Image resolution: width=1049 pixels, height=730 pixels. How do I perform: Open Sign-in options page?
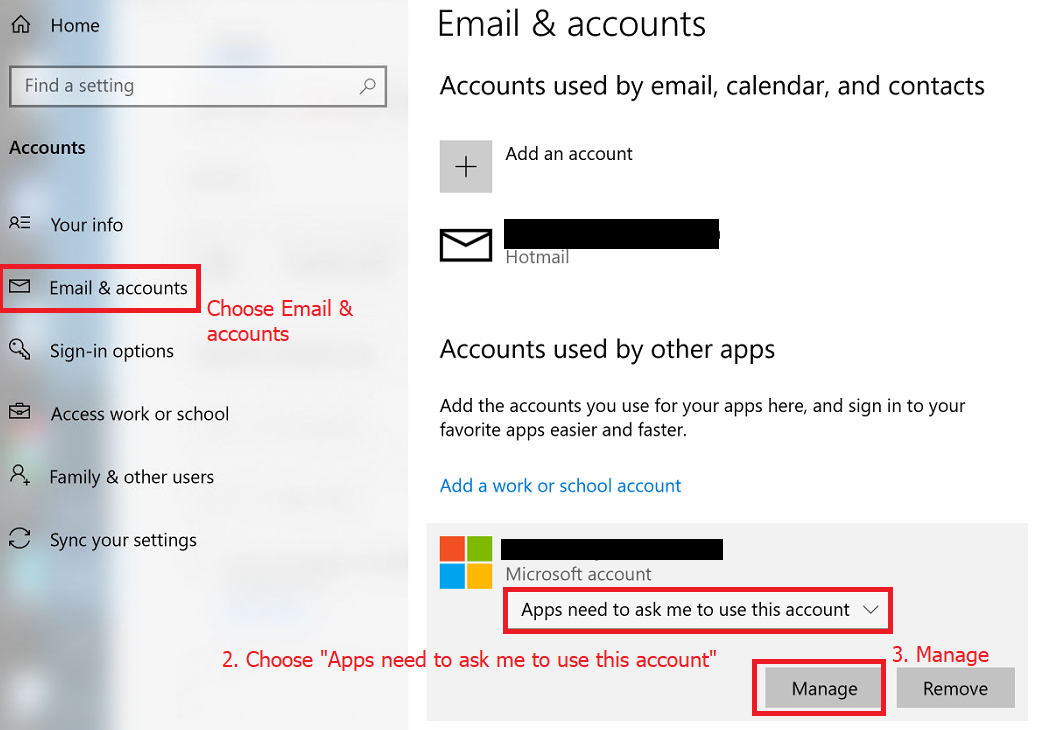[112, 351]
